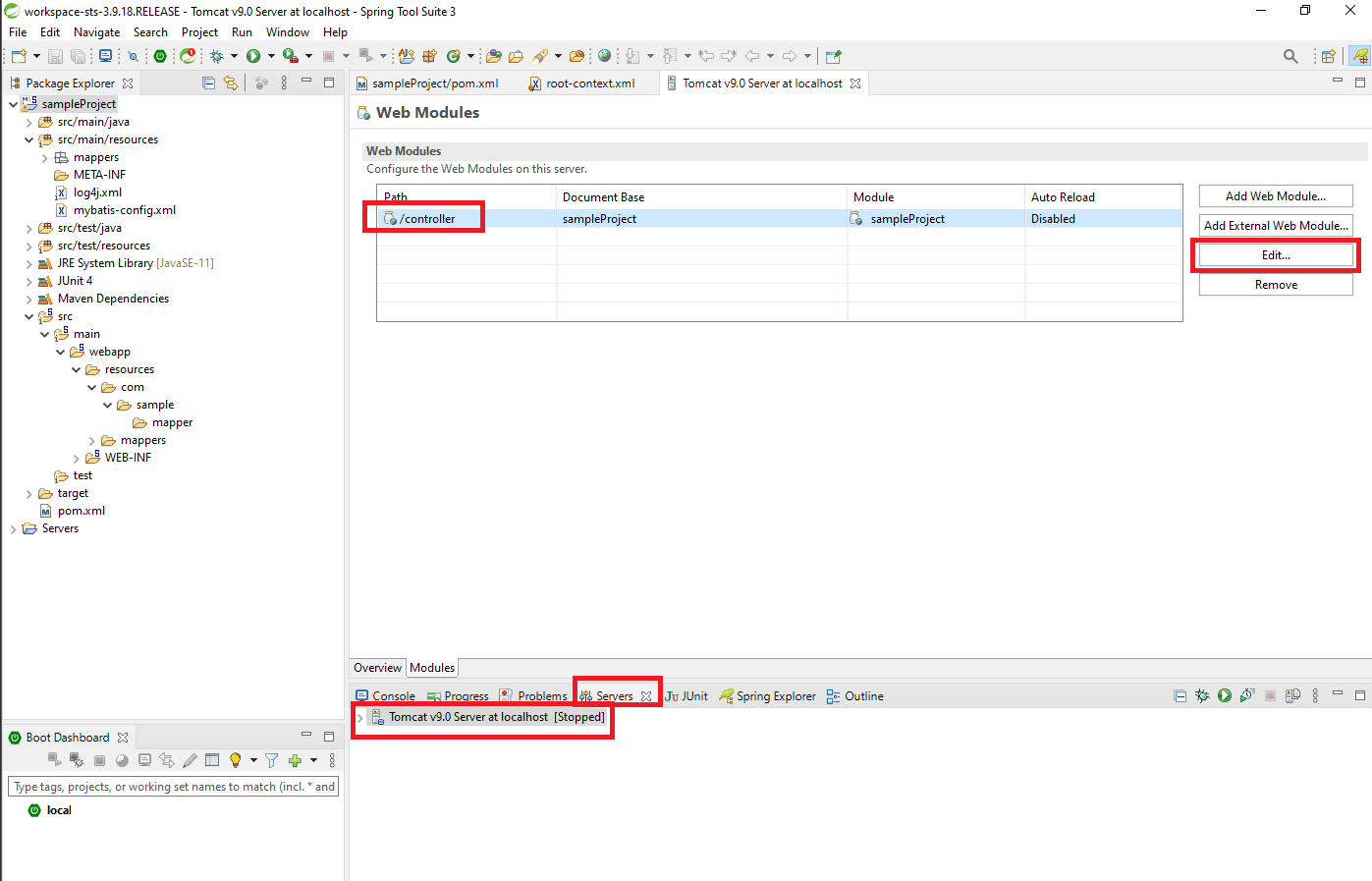The width and height of the screenshot is (1372, 881).
Task: Select mybatis-config.xml in Package Explorer
Action: pos(124,210)
